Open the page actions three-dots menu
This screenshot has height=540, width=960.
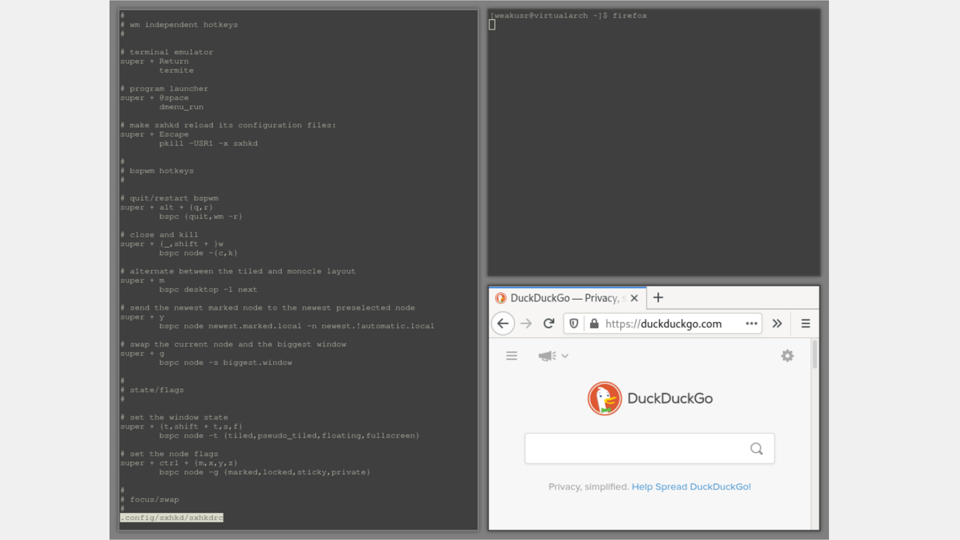click(x=751, y=324)
